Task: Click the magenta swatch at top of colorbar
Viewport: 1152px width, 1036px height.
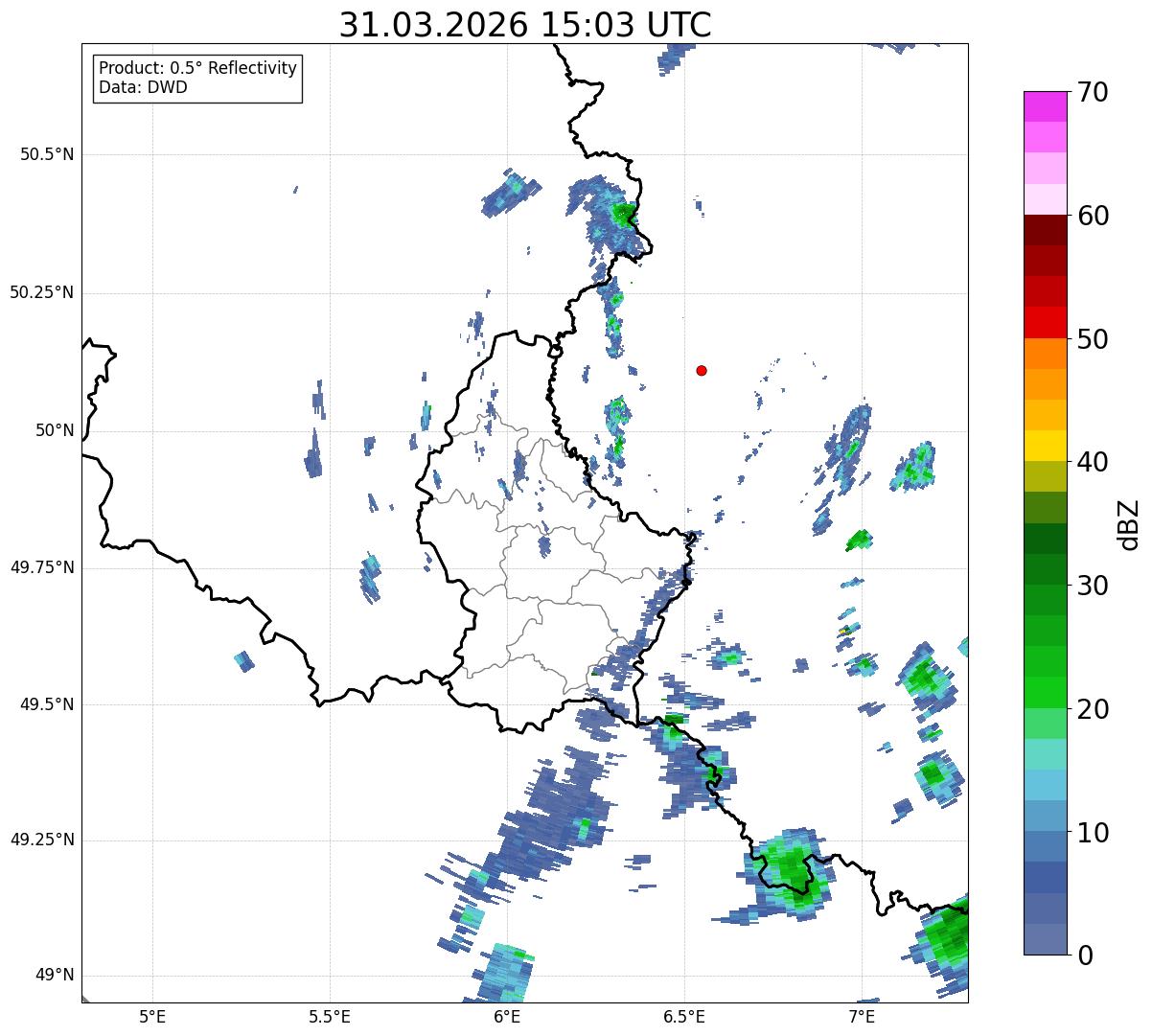Action: point(1045,106)
